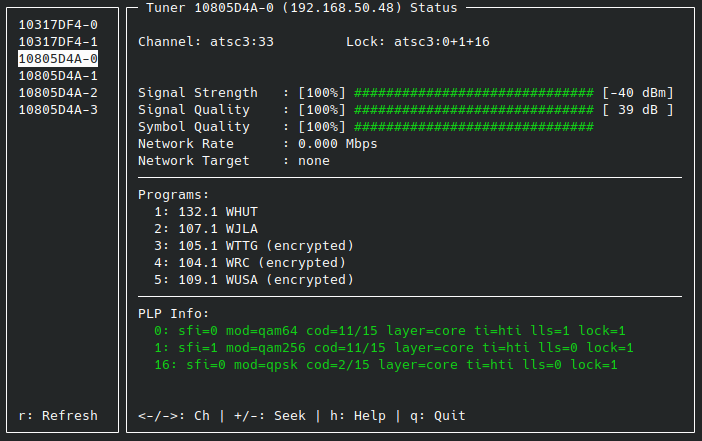Screen dimensions: 702x441
Task: Select tuner 10317DF4-1 in the list
Action: point(58,42)
